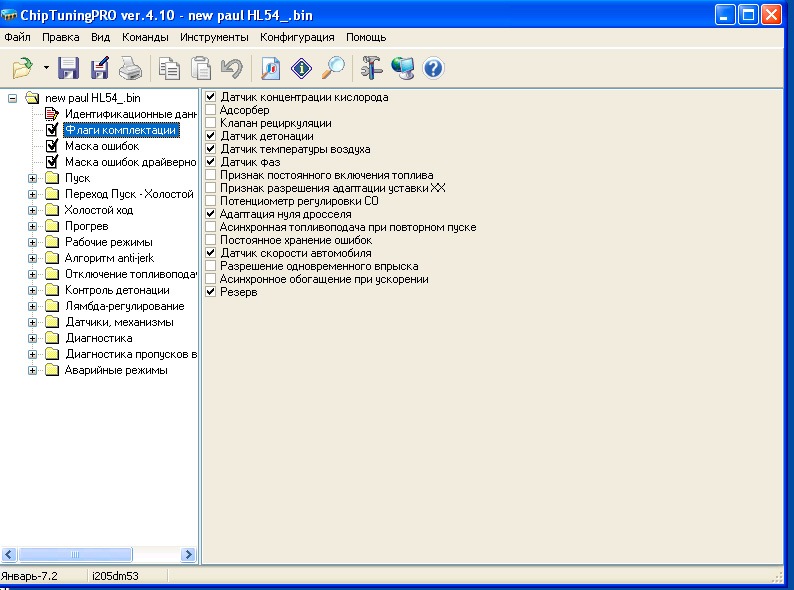Click the Open file folder icon

[x=23, y=68]
